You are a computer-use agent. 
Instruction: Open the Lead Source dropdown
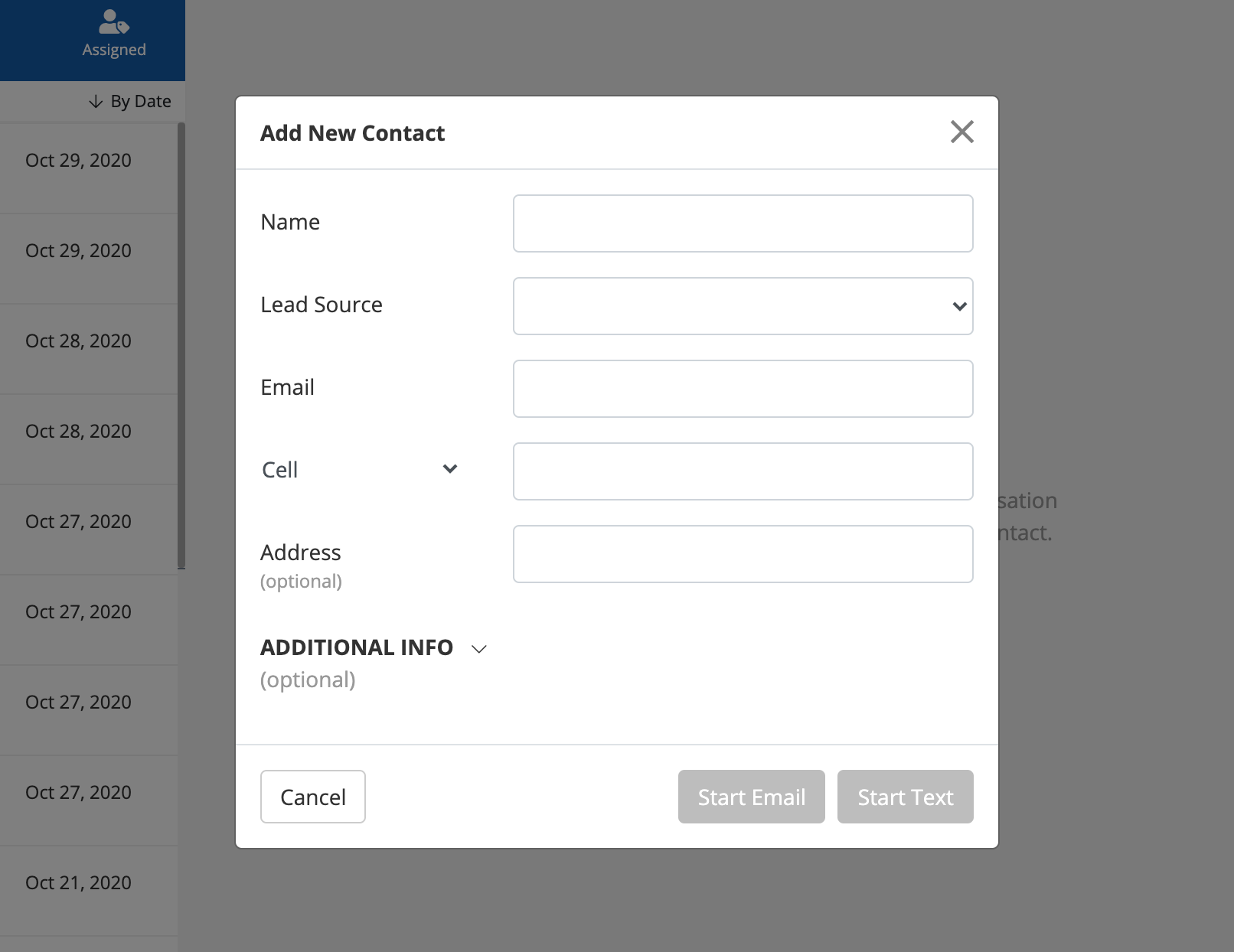pyautogui.click(x=743, y=306)
